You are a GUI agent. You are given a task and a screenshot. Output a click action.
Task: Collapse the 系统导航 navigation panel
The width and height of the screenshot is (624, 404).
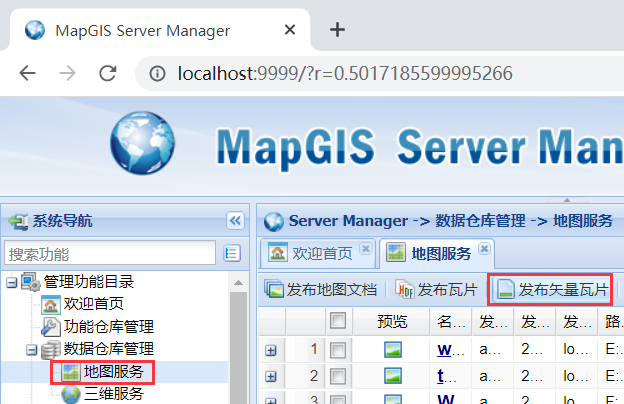(235, 221)
